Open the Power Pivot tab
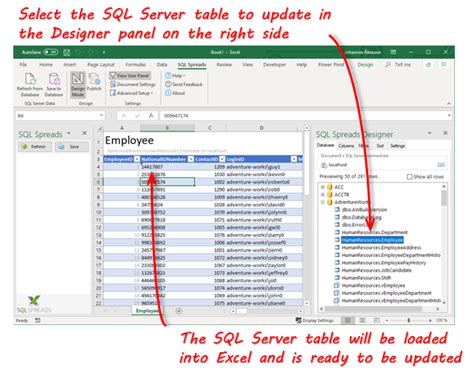The height and width of the screenshot is (372, 474). (331, 65)
